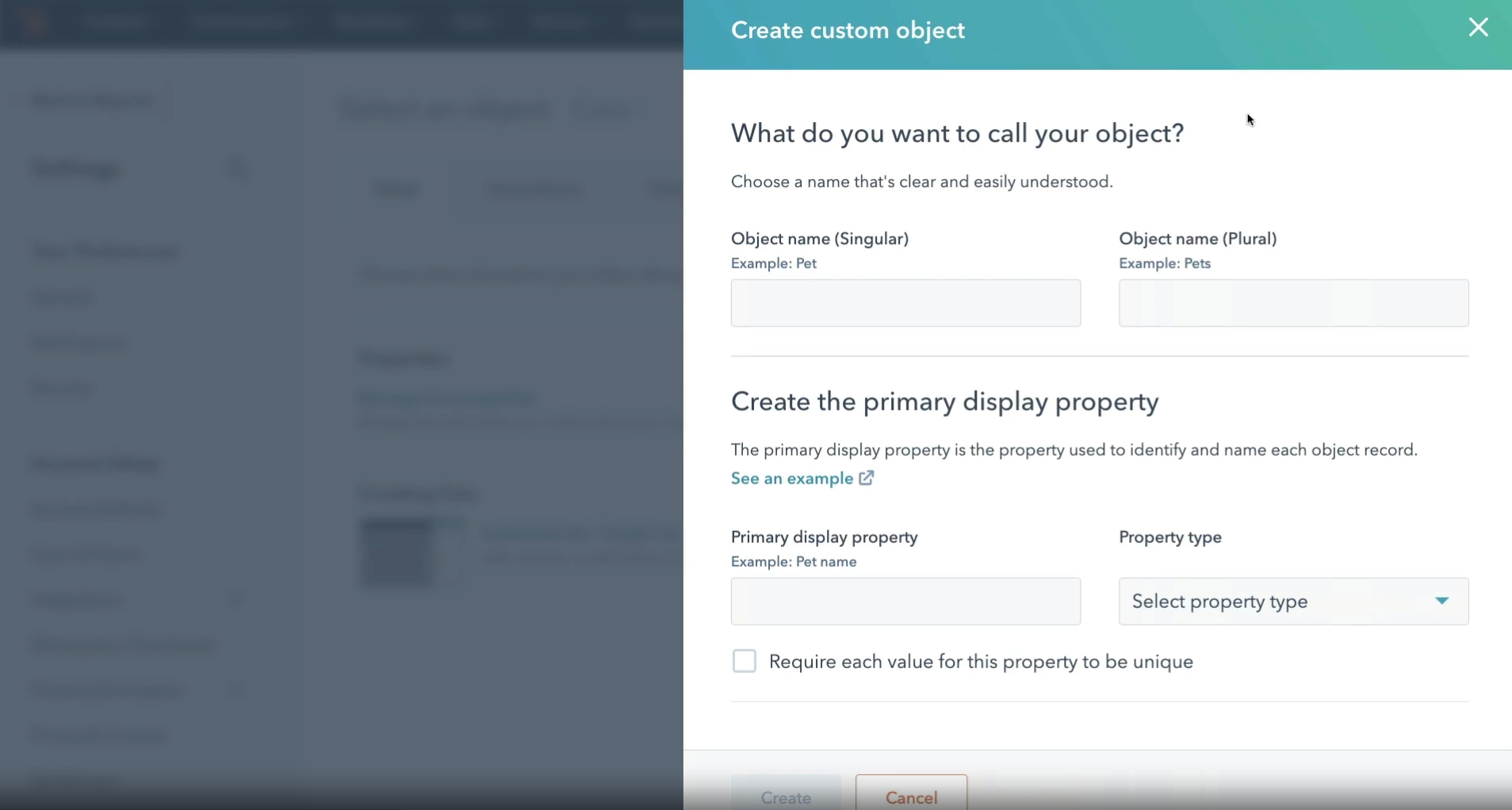The image size is (1512, 810).
Task: Click the back link at top of sidebar
Action: coord(91,100)
